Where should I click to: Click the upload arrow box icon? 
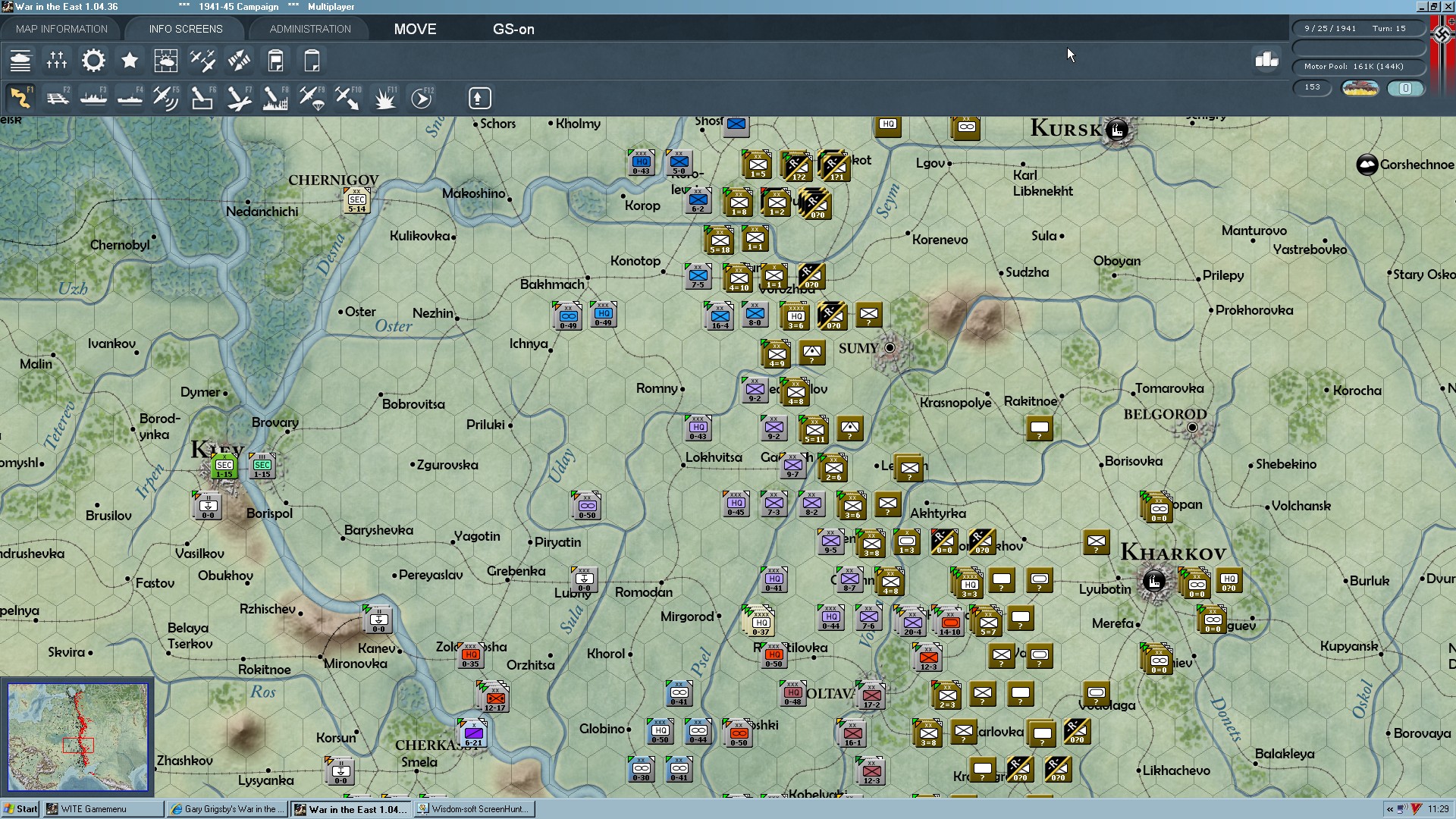click(x=479, y=99)
